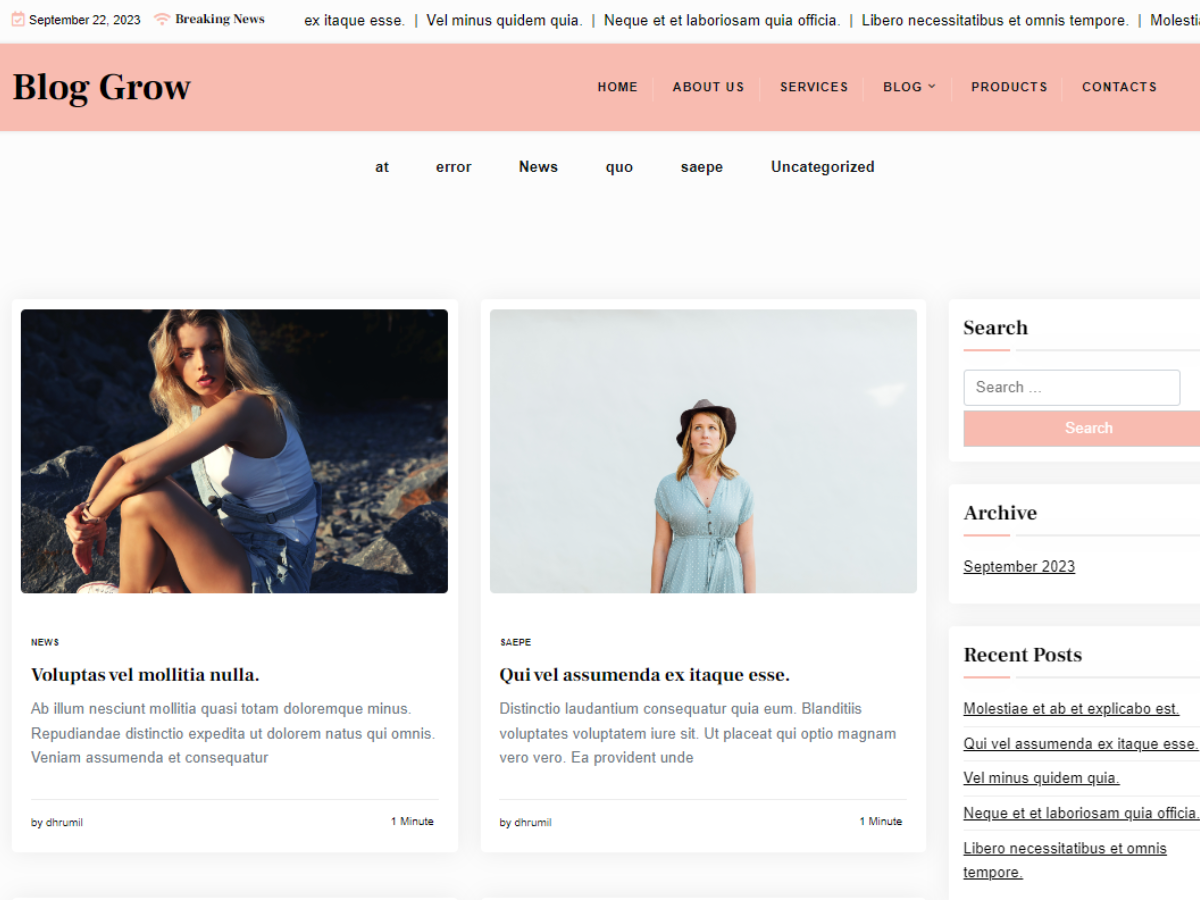The width and height of the screenshot is (1200, 900).
Task: Expand the BLOG dropdown chevron
Action: 934,87
